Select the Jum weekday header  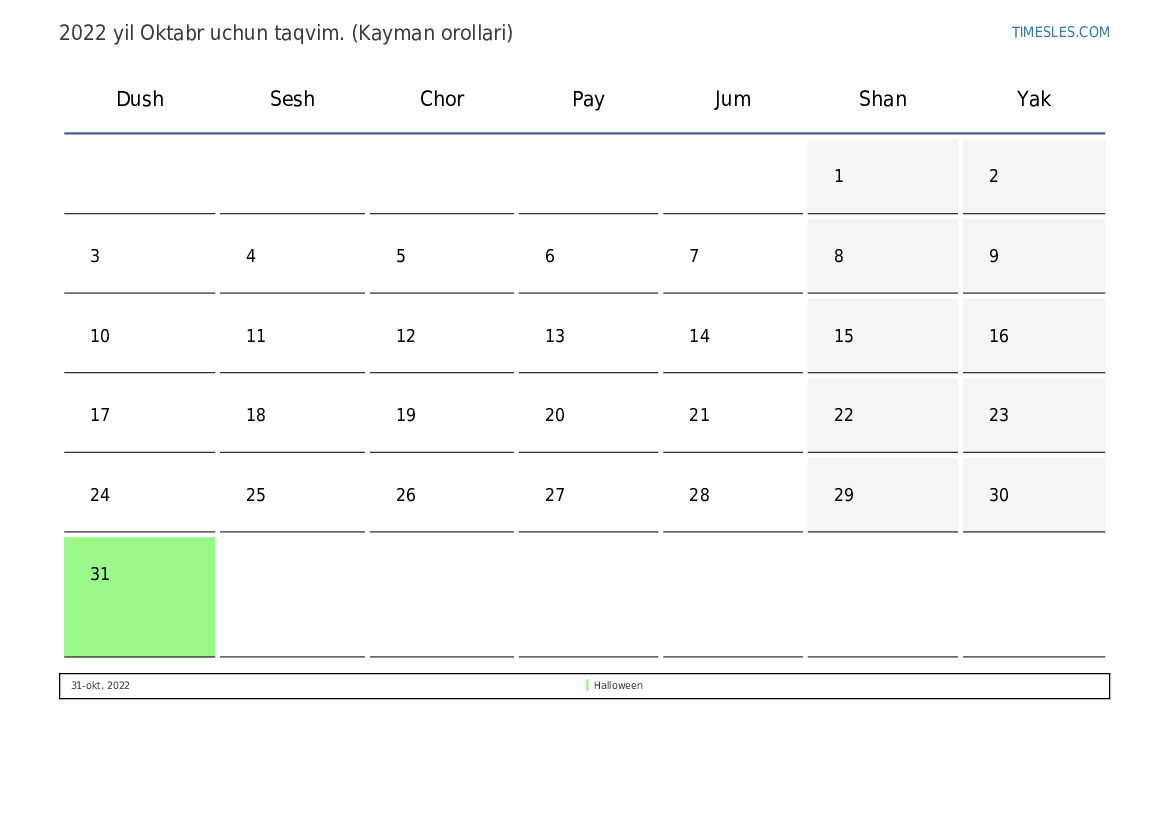(732, 99)
